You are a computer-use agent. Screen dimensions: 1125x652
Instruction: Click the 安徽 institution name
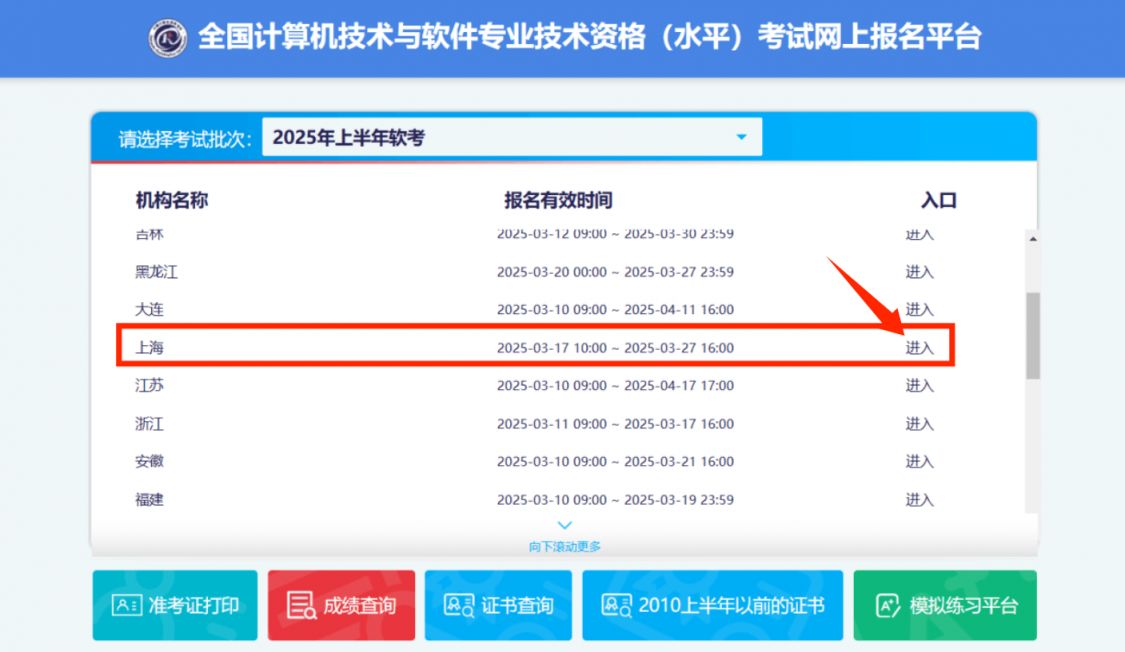pos(149,461)
